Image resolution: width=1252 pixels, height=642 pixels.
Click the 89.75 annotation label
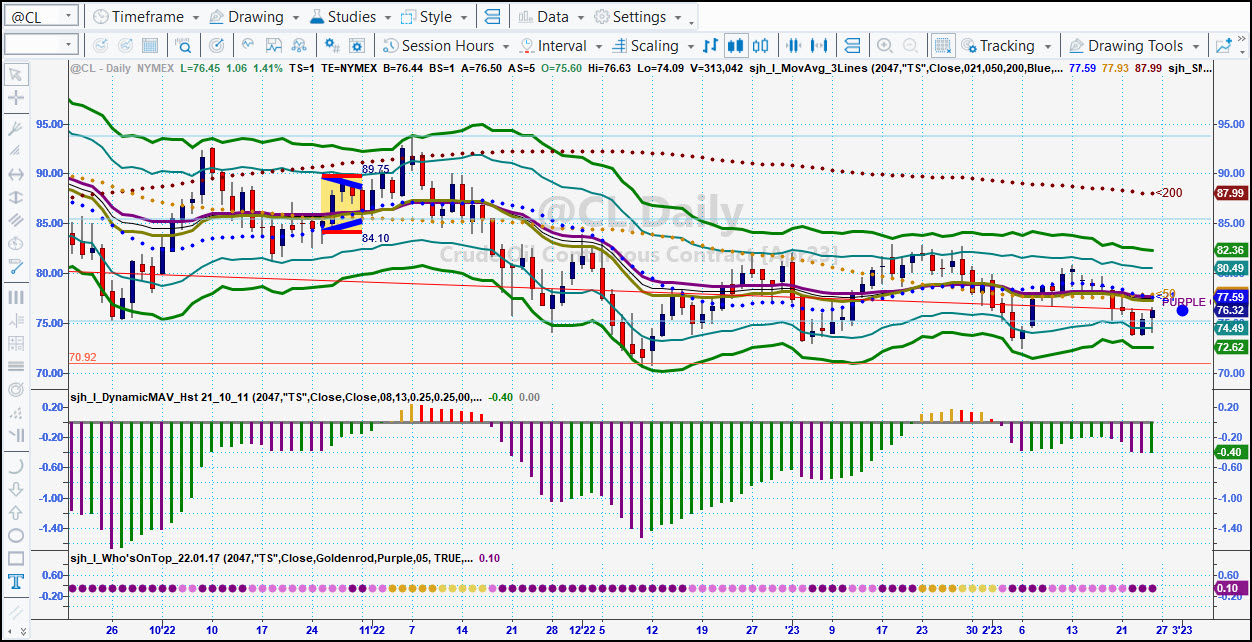(x=376, y=170)
